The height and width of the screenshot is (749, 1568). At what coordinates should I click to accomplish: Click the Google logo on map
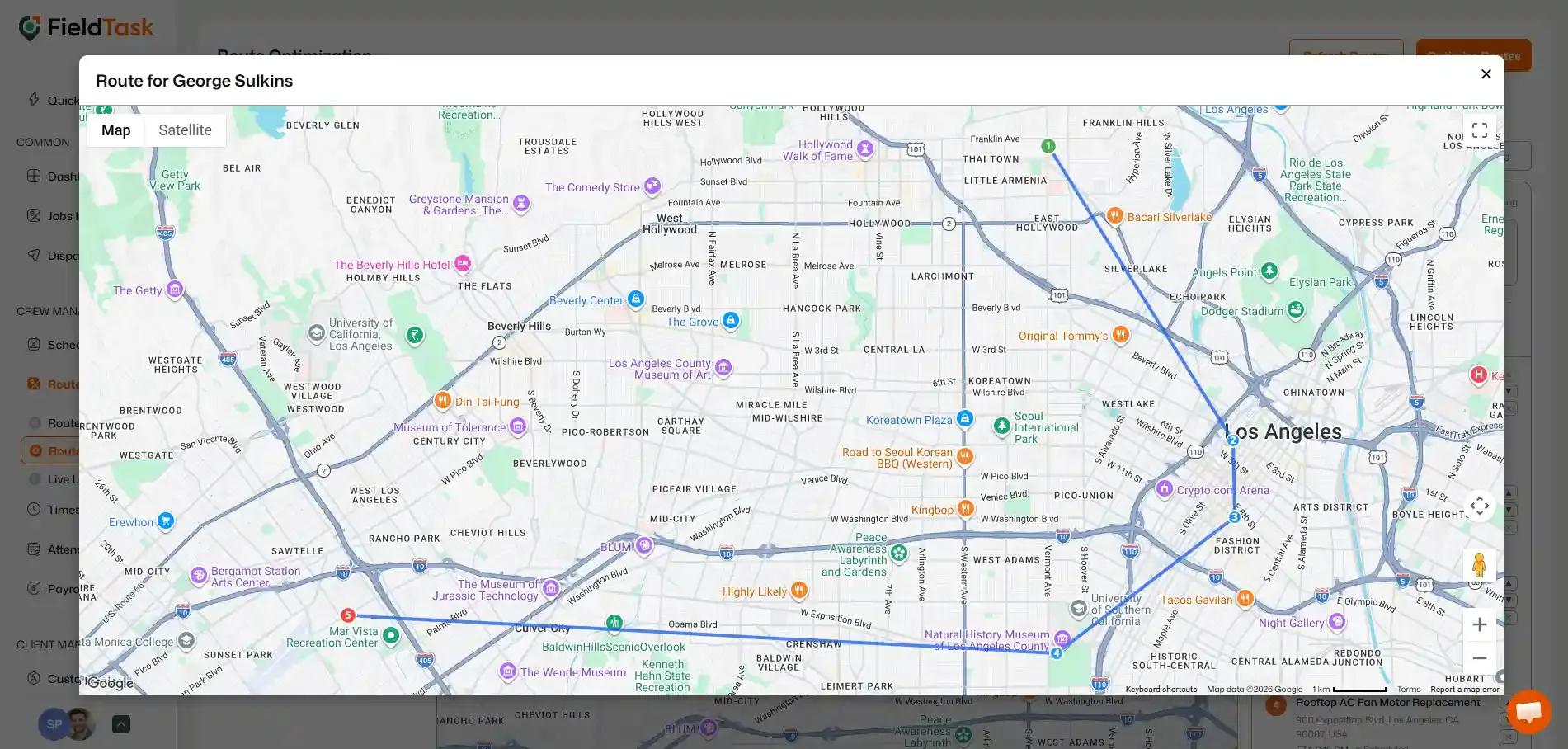[110, 683]
